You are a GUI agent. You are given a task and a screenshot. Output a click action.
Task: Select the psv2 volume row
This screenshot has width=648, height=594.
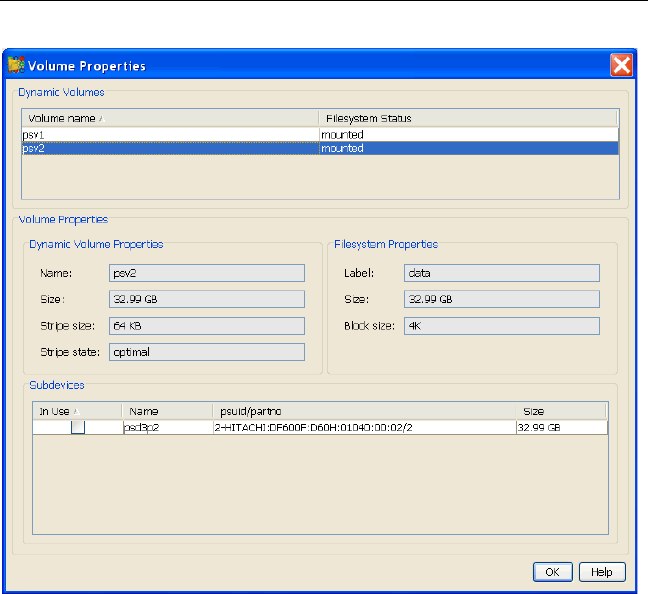170,148
